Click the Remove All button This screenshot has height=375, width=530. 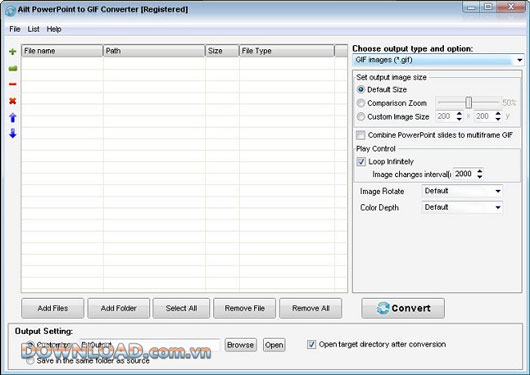click(311, 308)
